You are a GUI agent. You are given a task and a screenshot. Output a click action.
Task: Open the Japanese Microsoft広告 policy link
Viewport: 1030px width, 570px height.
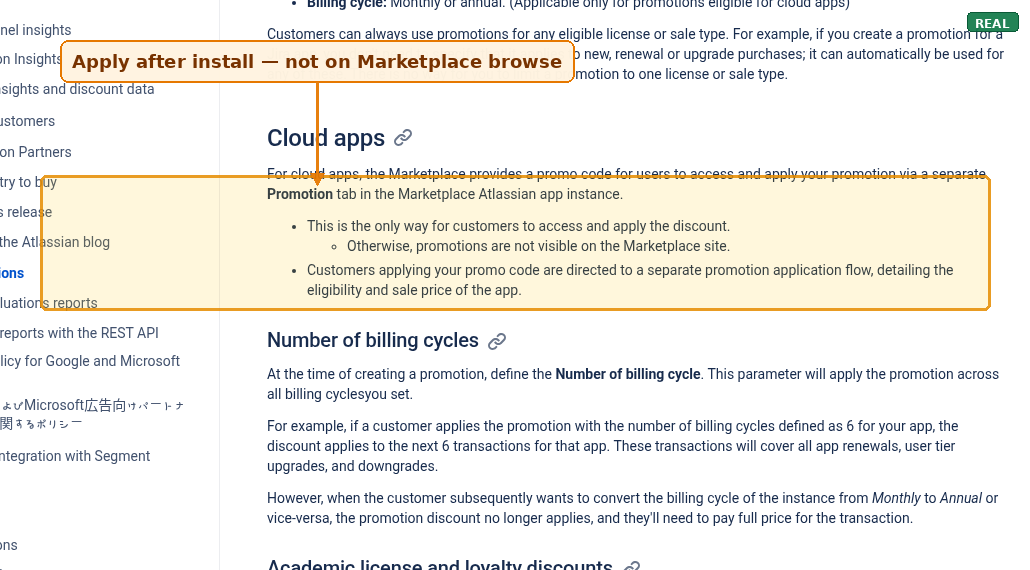(92, 414)
